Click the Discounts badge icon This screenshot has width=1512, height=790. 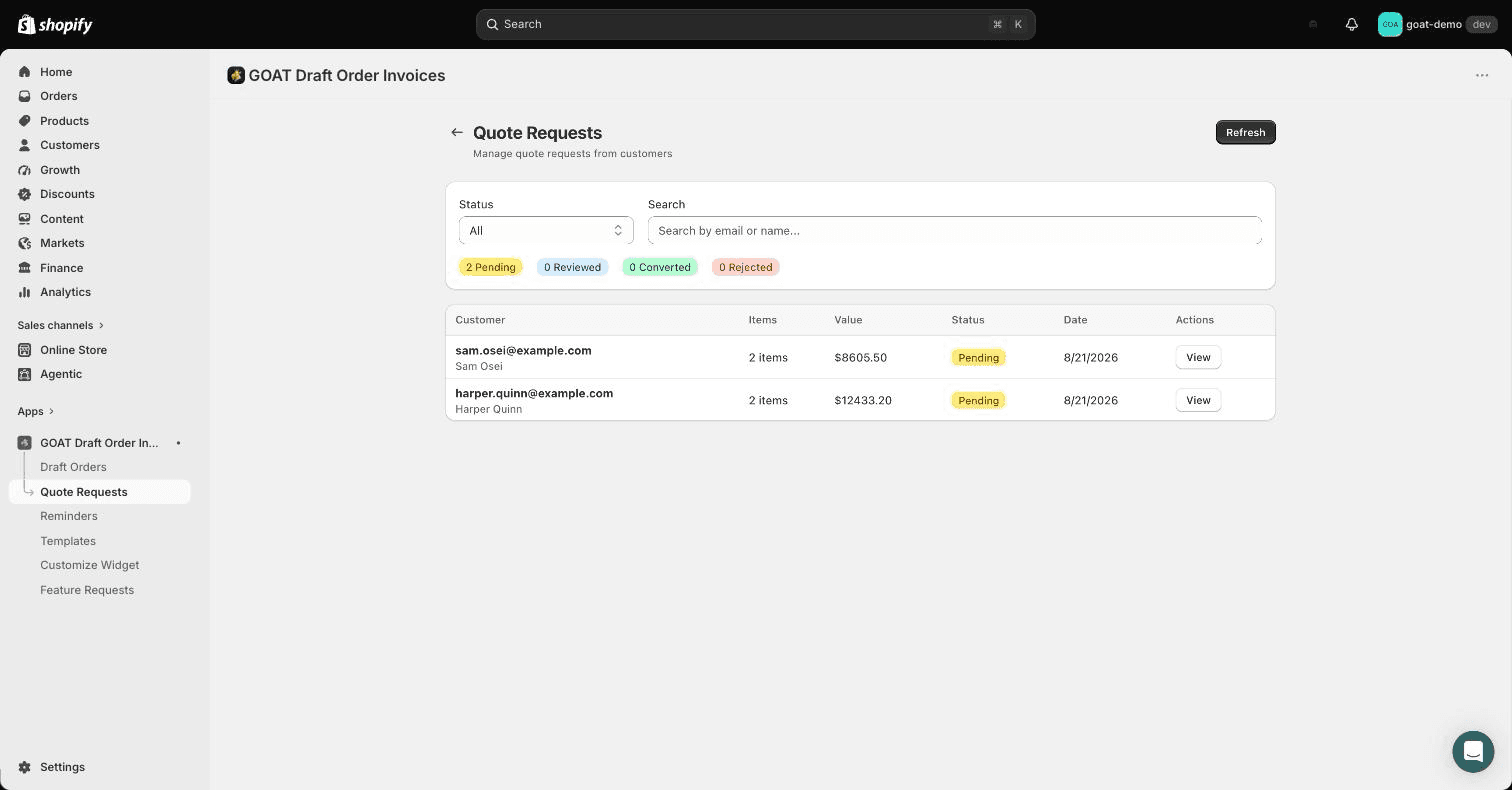point(25,194)
